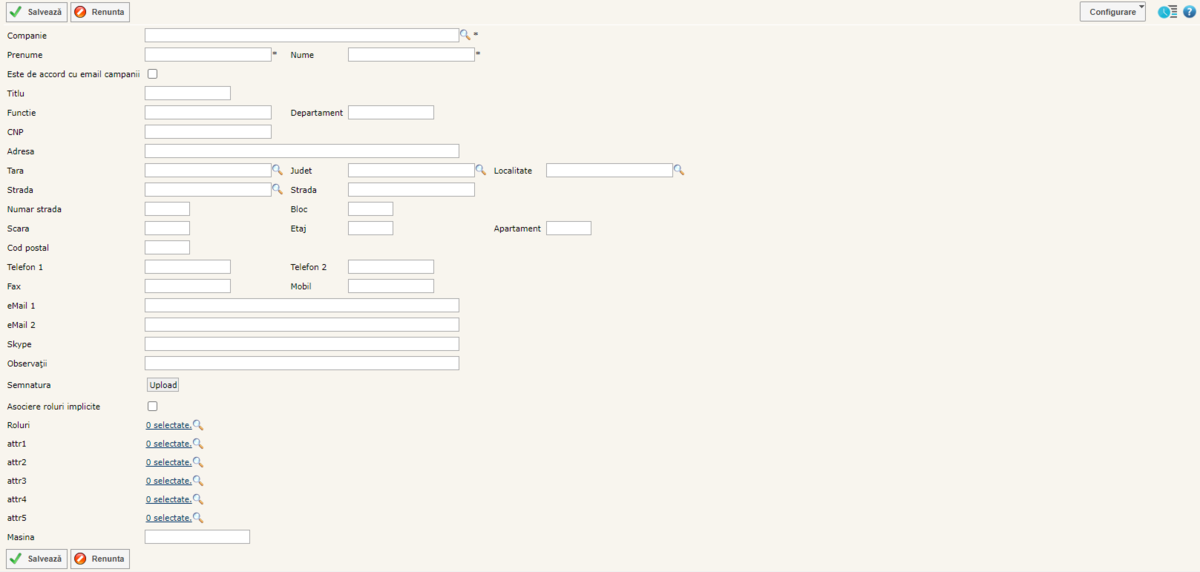Image resolution: width=1200 pixels, height=572 pixels.
Task: Expand the Configurare dropdown button
Action: (1112, 12)
